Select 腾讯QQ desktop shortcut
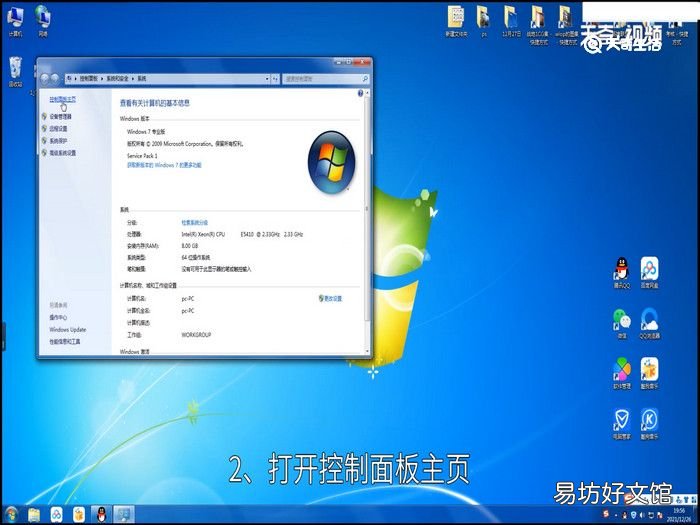Screen dimensions: 700x525 click(621, 273)
